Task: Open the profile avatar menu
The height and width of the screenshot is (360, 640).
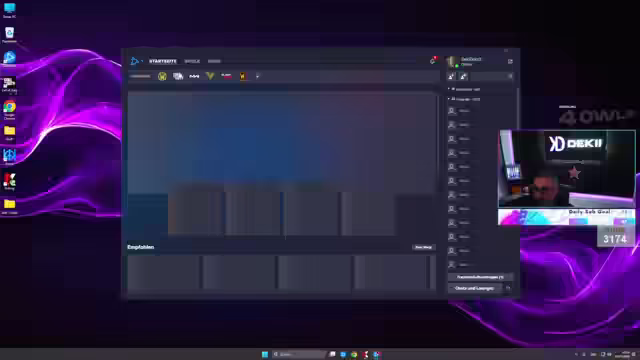Action: click(x=452, y=62)
